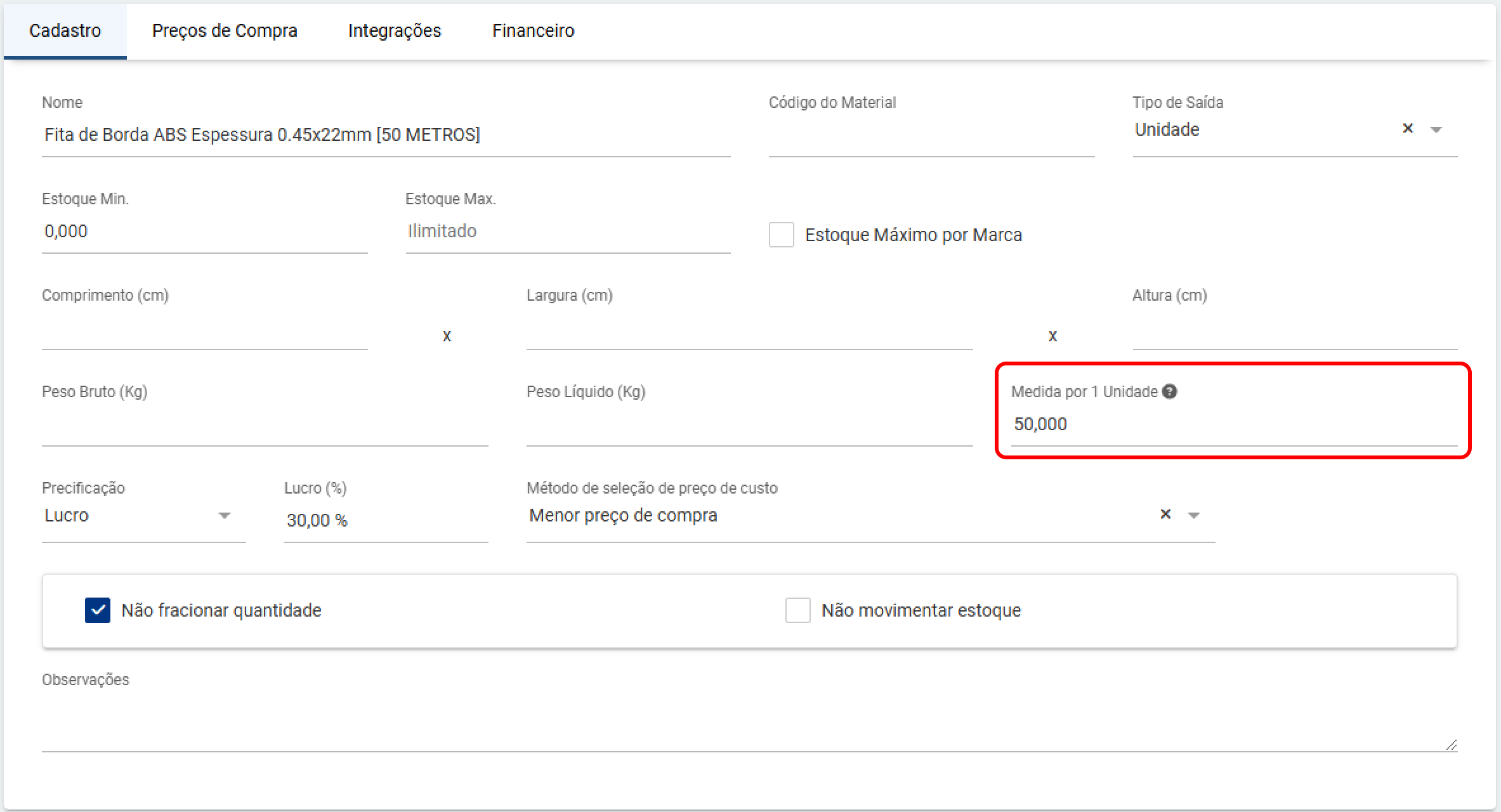1501x812 pixels.
Task: Select the Cadastro tab
Action: tap(65, 30)
